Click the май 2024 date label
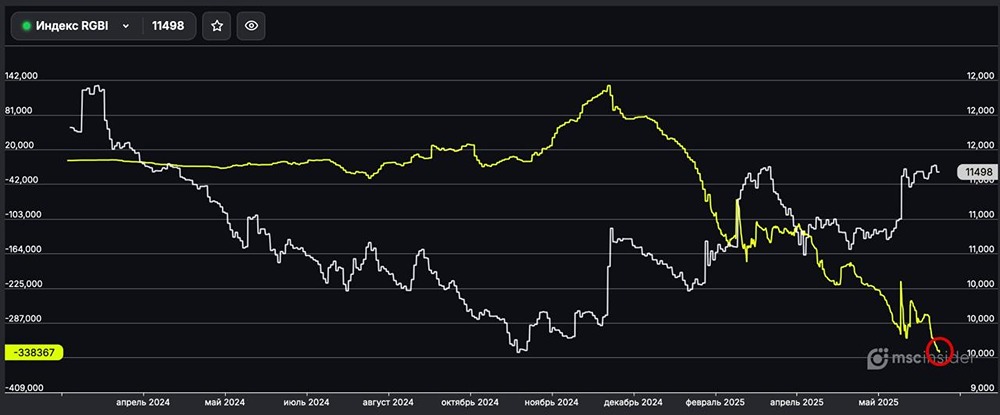Viewport: 1000px width, 415px height. click(x=225, y=403)
